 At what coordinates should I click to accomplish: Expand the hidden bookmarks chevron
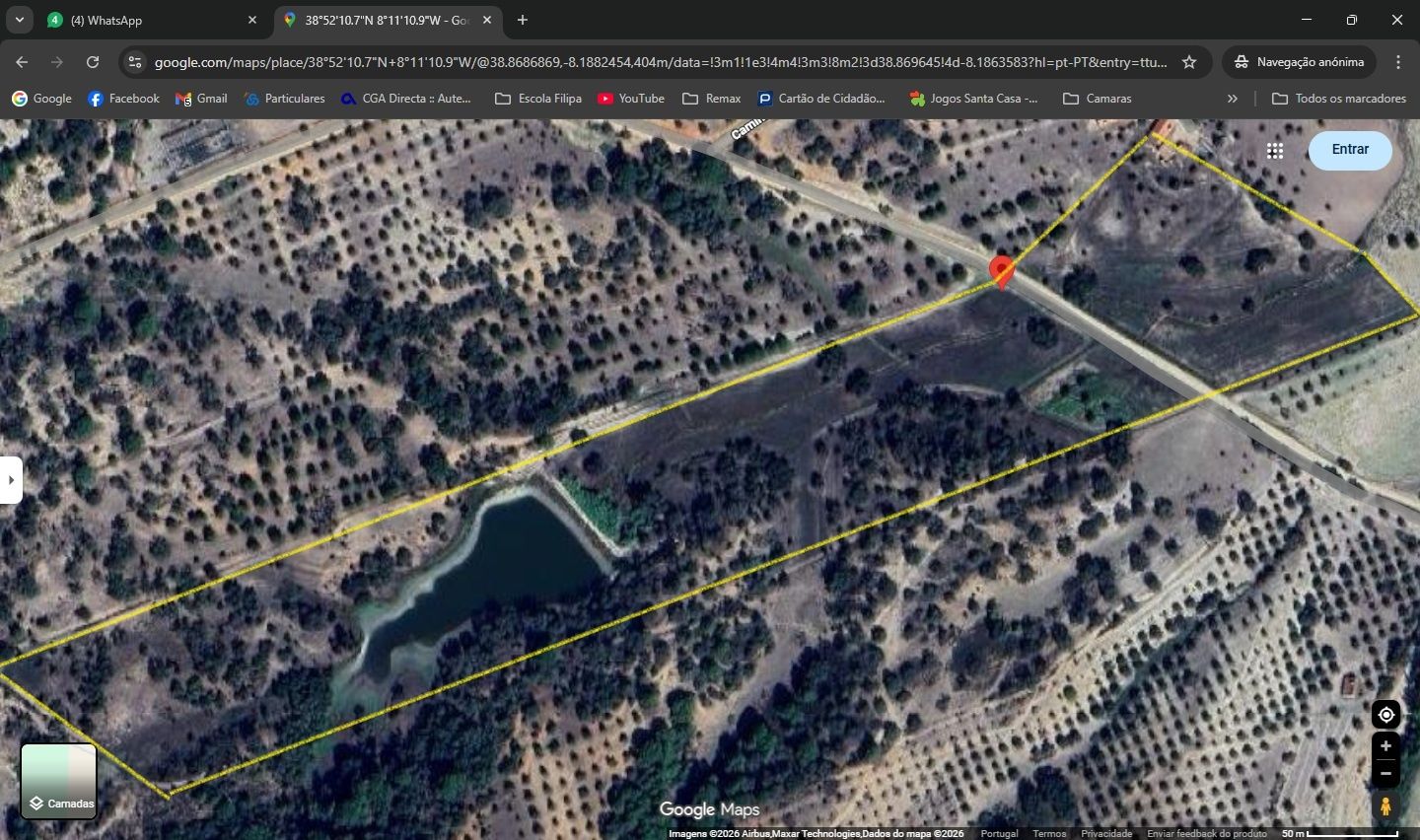1232,99
